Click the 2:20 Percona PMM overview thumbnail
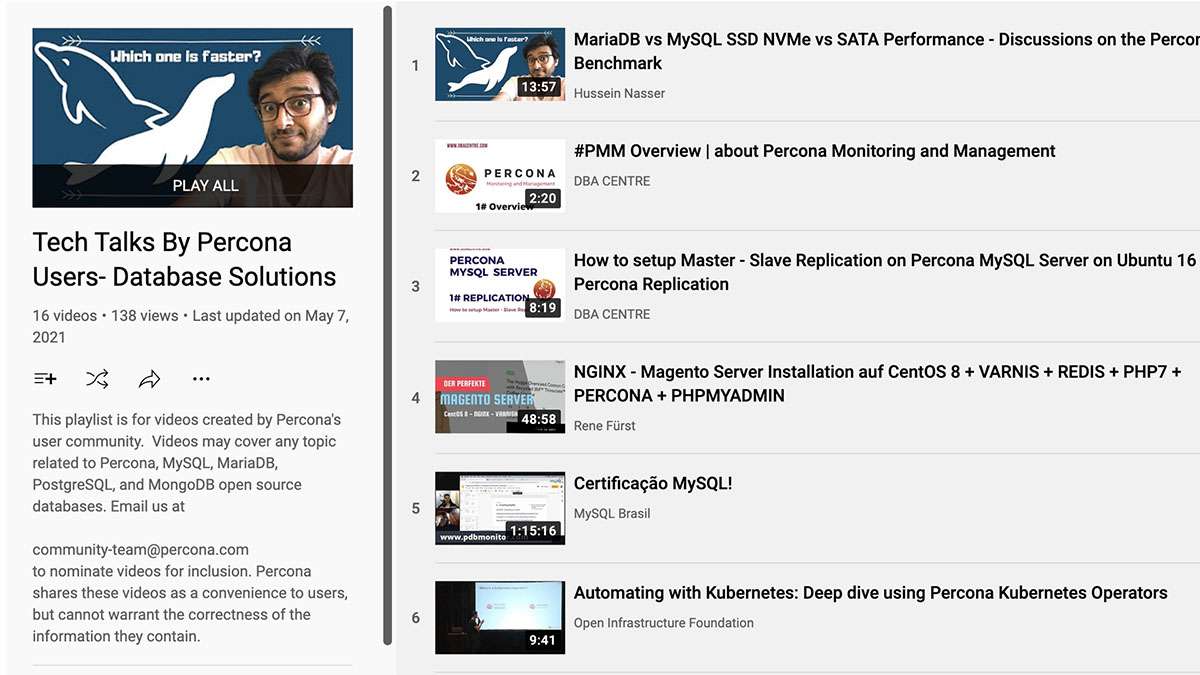 click(500, 176)
